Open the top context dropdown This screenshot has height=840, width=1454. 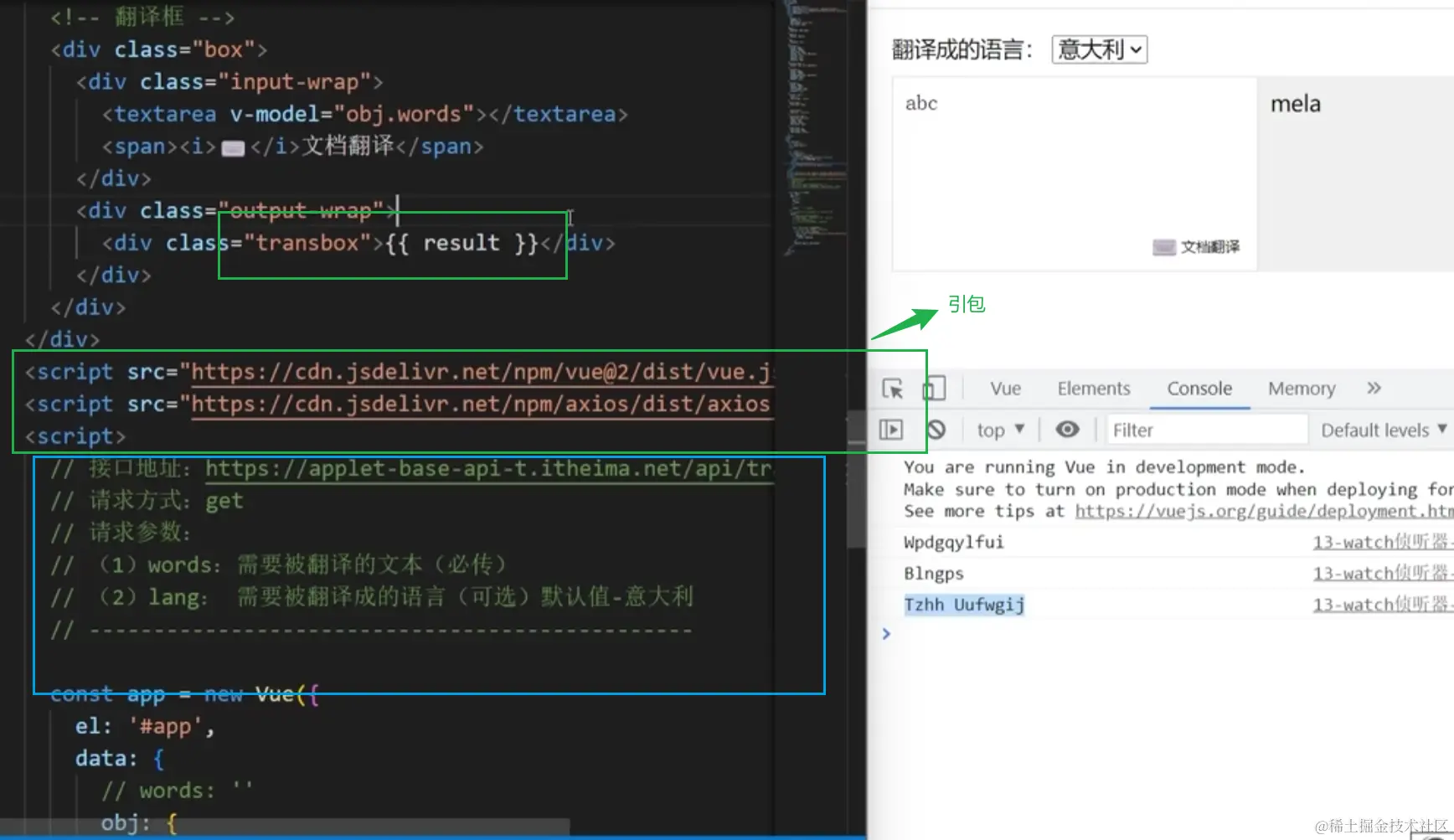click(1001, 430)
